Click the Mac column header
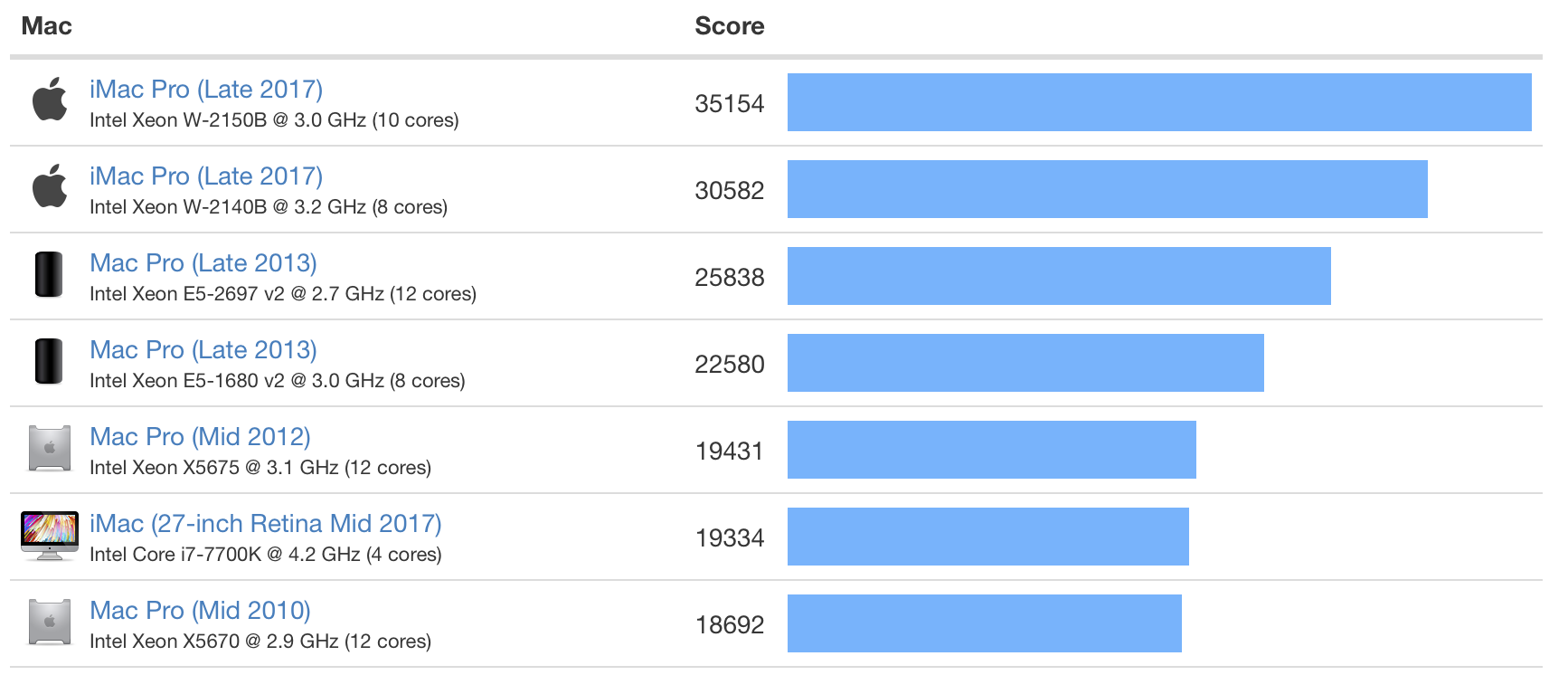This screenshot has height=675, width=1568. (46, 26)
